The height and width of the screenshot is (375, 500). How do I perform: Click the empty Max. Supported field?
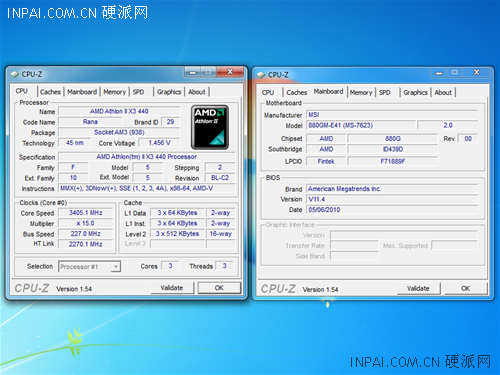[x=455, y=246]
